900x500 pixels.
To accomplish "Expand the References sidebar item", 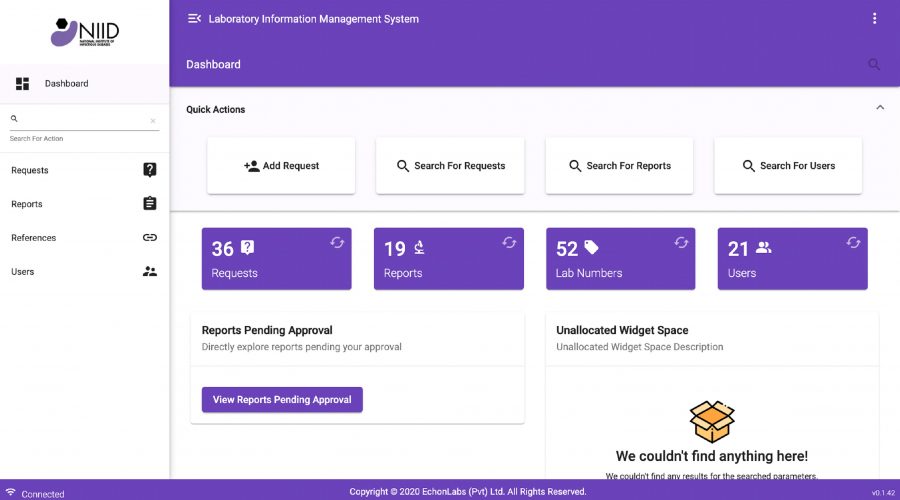I will coord(84,238).
